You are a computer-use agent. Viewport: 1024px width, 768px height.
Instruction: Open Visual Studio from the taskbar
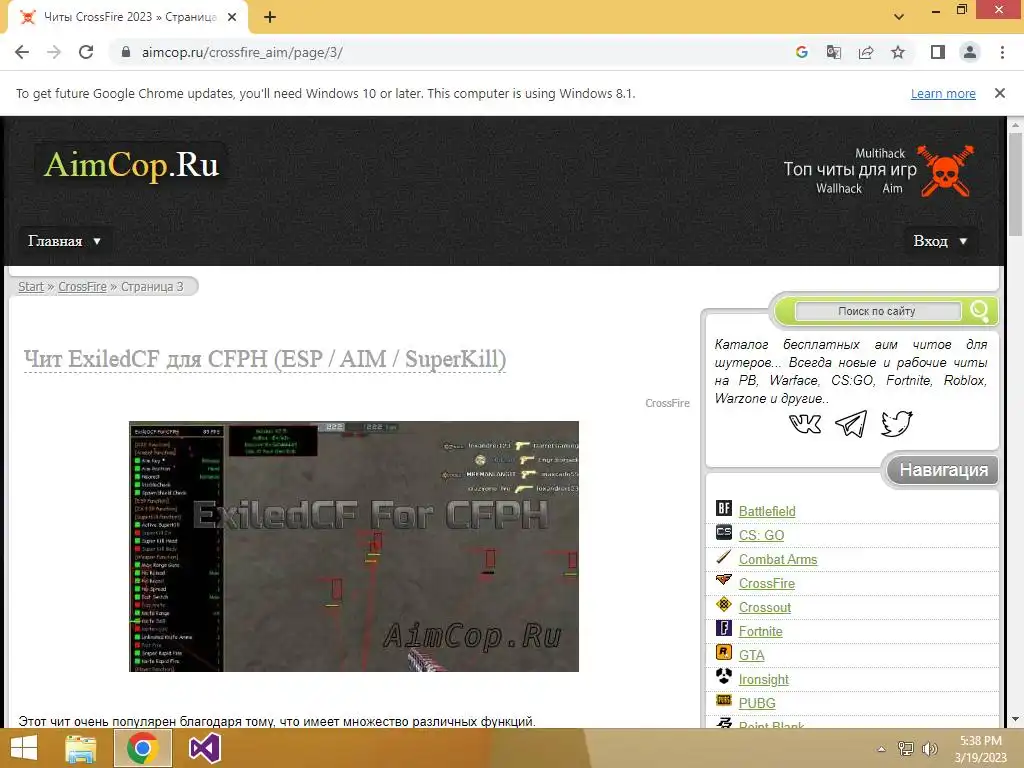(x=205, y=748)
